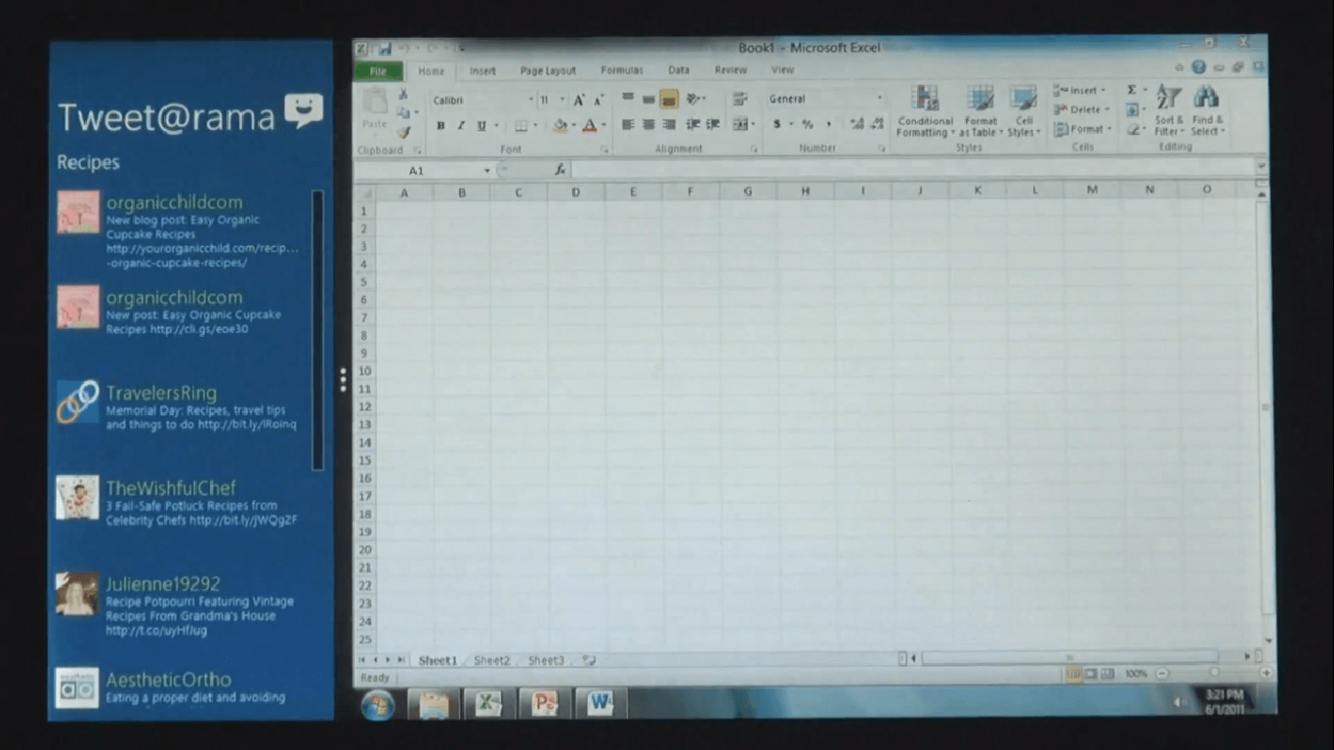Open Find & Select binoculars tool

pos(1206,110)
